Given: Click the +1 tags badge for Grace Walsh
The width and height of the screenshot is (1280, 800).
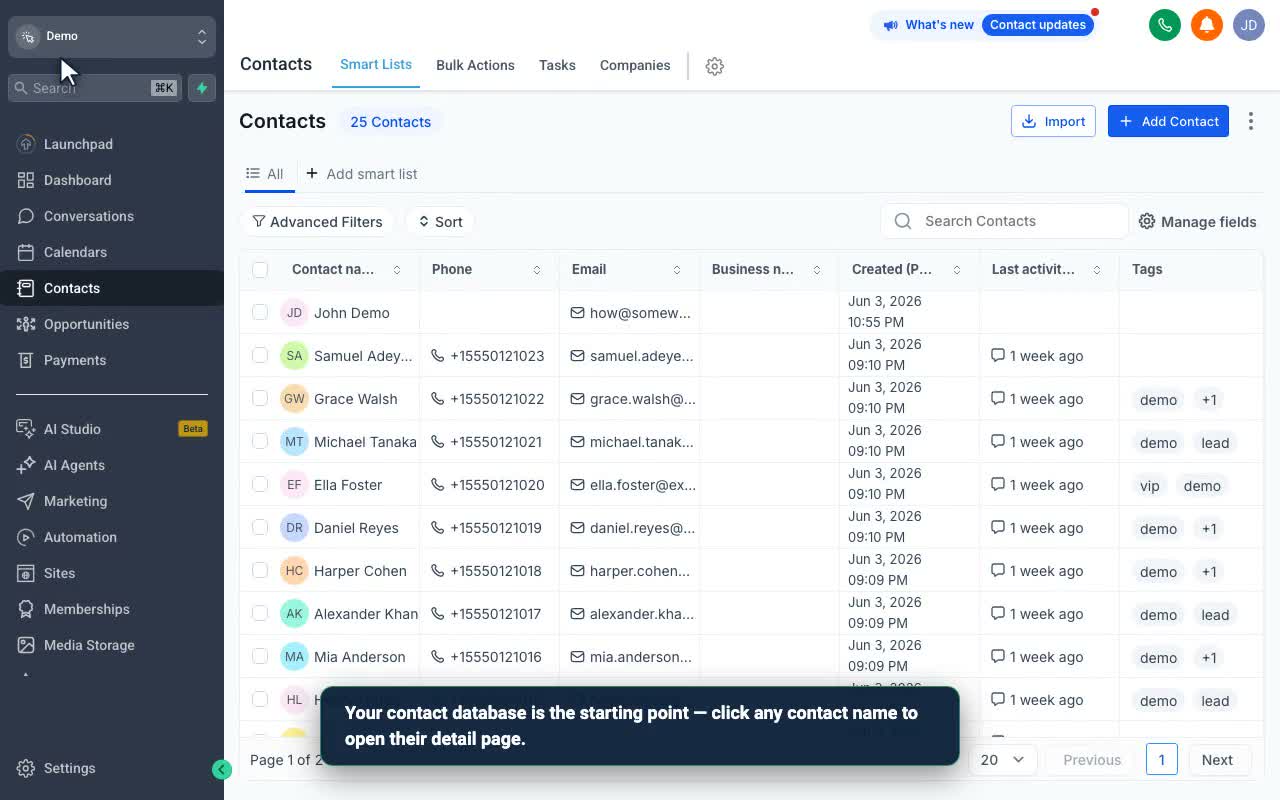Looking at the screenshot, I should [1209, 400].
